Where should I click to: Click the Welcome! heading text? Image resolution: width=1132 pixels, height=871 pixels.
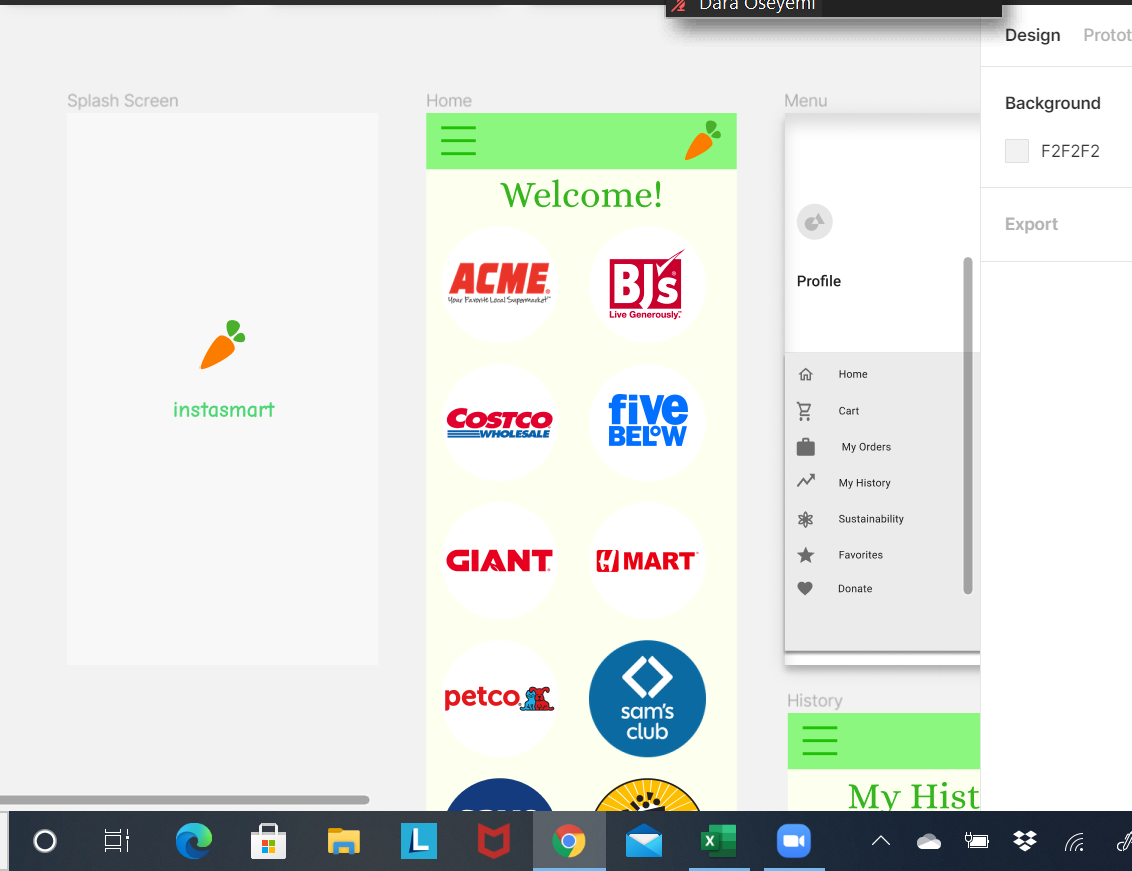click(x=581, y=195)
